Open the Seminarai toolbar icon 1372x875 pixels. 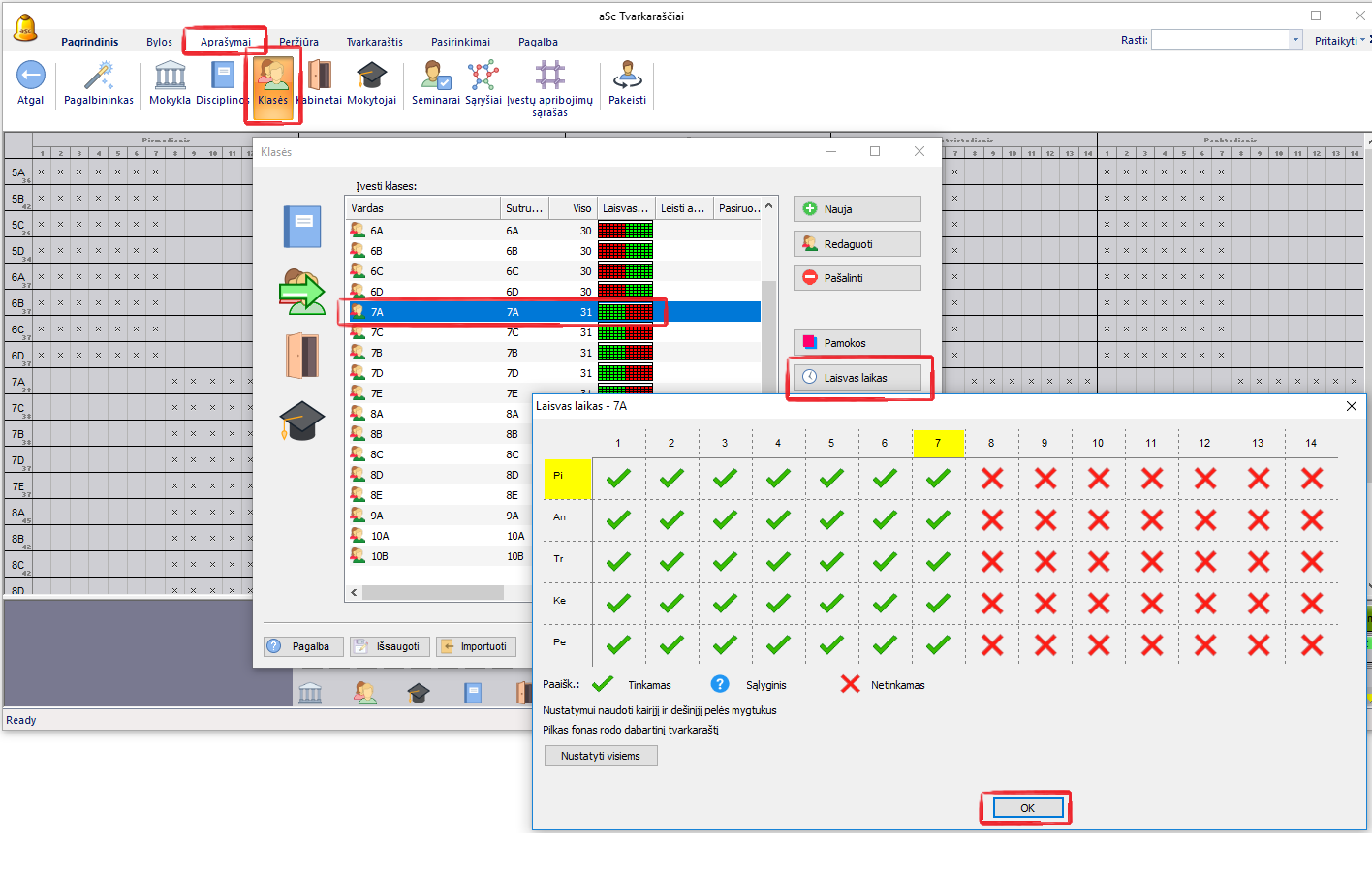(x=435, y=77)
